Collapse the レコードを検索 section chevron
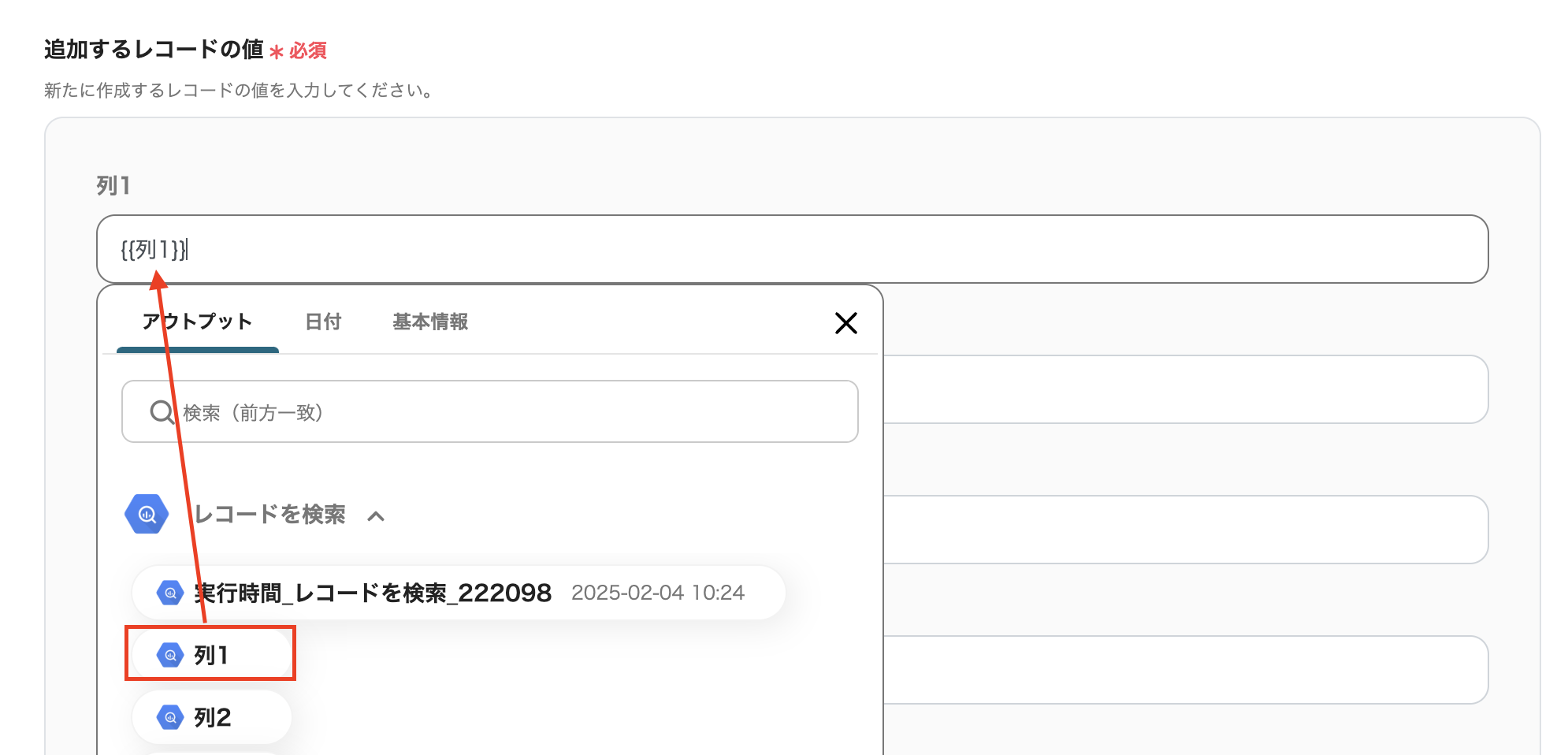This screenshot has height=755, width=1568. coord(376,516)
